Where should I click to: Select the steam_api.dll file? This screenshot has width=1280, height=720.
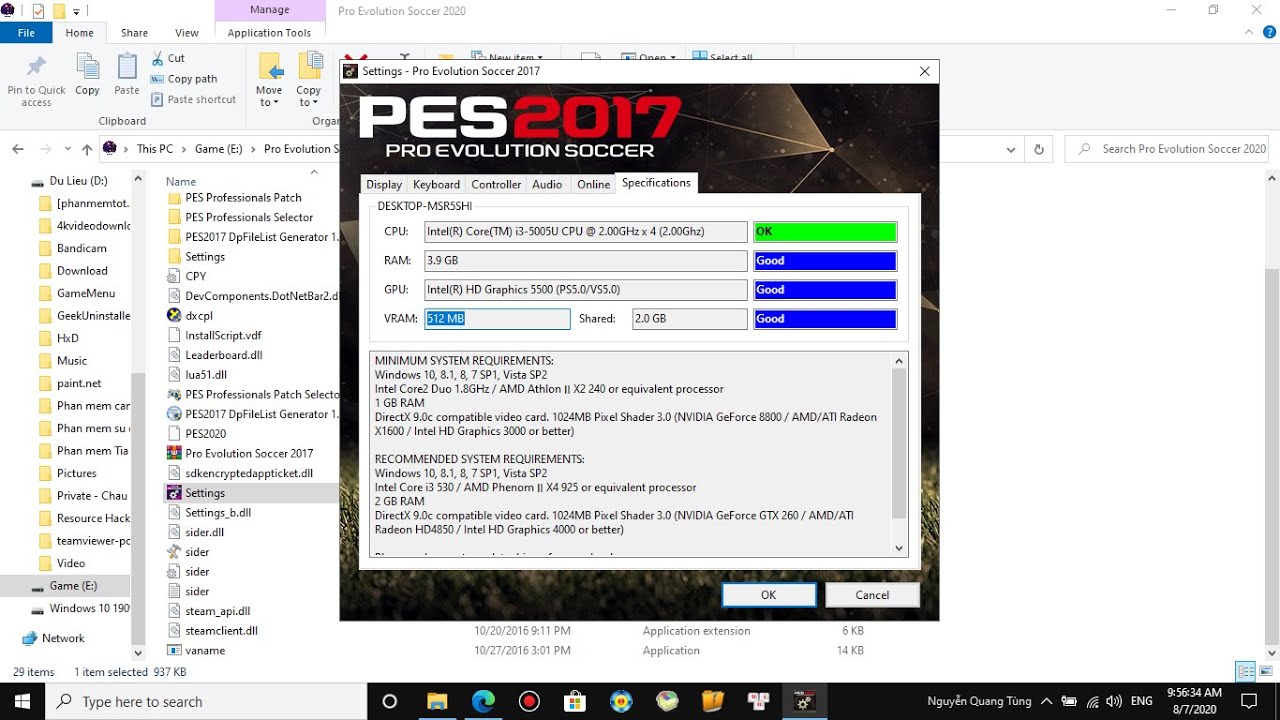(217, 611)
